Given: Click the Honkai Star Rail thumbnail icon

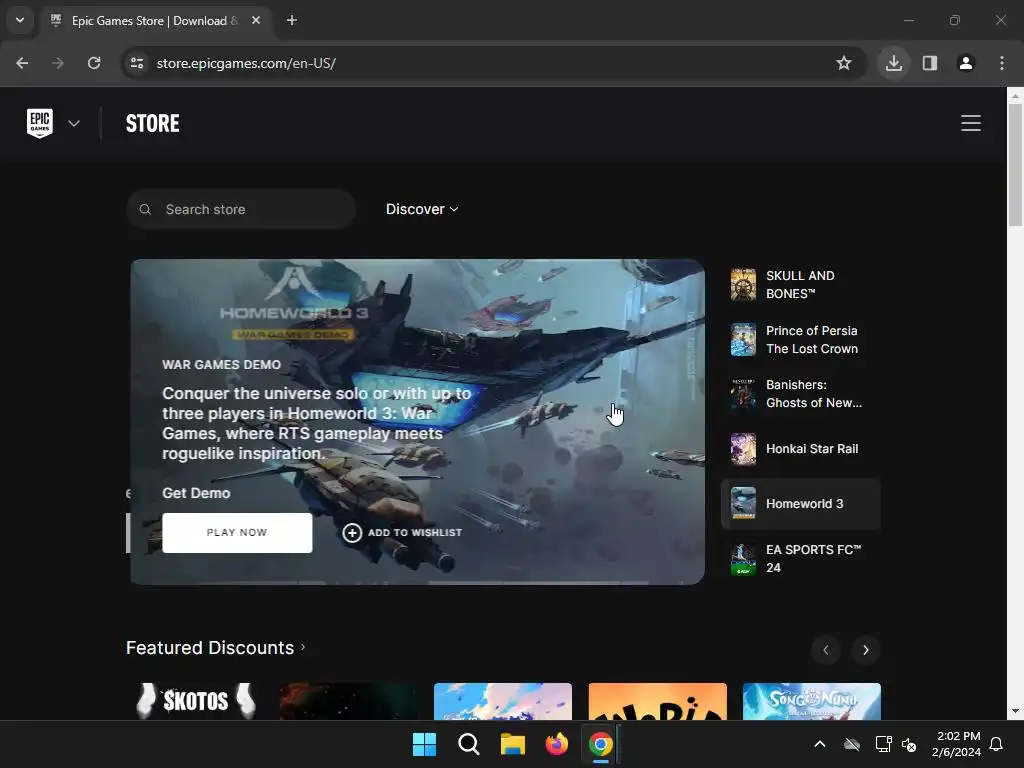Looking at the screenshot, I should [x=743, y=449].
